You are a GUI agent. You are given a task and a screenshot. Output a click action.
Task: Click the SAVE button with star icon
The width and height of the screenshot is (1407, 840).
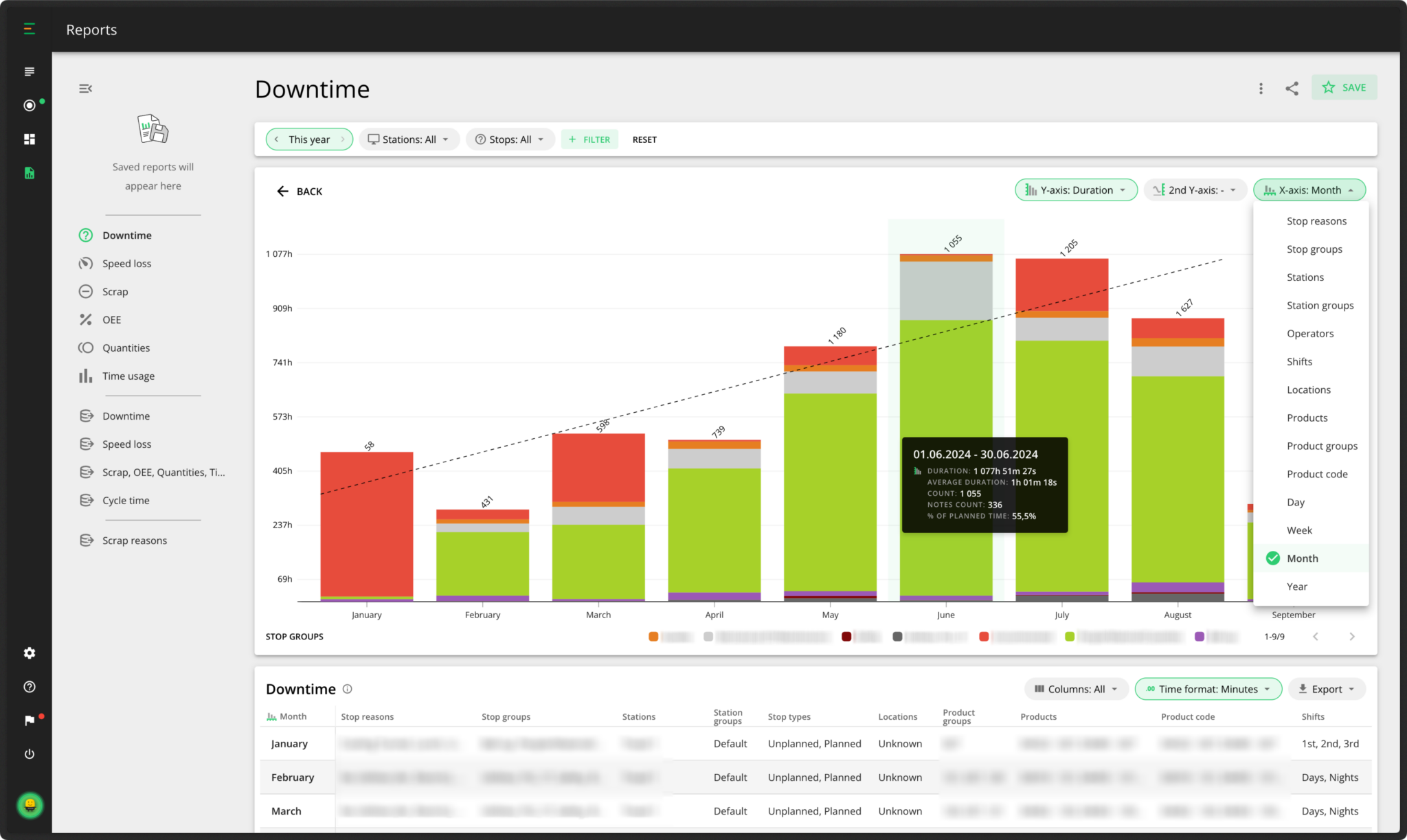(x=1344, y=87)
